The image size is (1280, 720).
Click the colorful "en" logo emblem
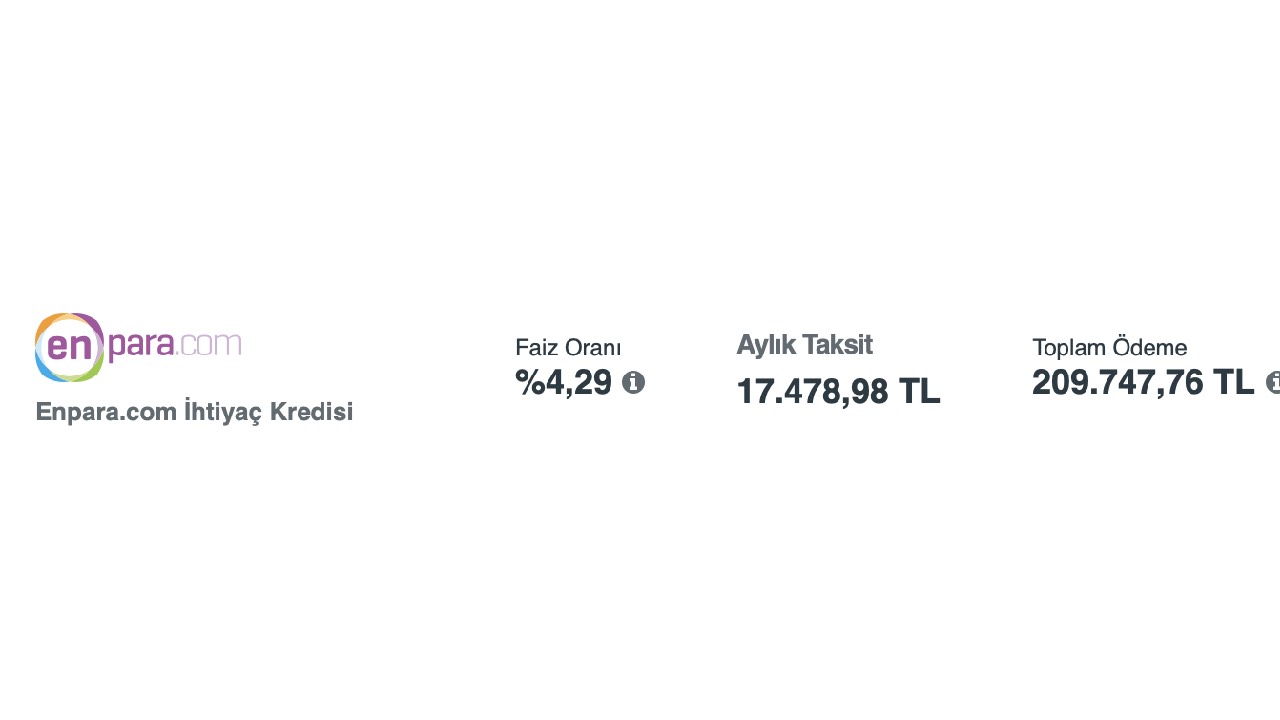[x=69, y=347]
